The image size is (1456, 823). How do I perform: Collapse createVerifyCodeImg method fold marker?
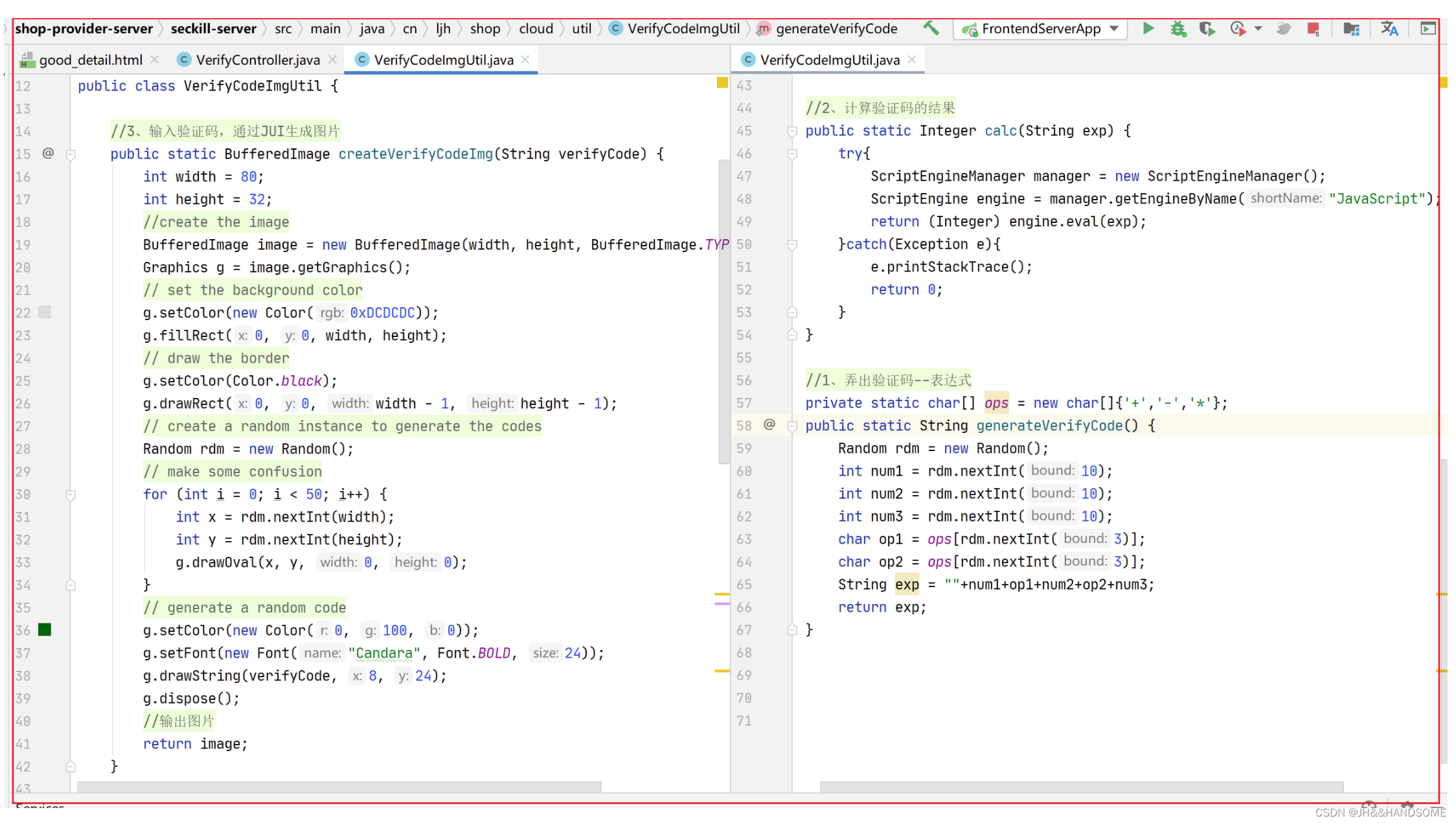tap(71, 154)
